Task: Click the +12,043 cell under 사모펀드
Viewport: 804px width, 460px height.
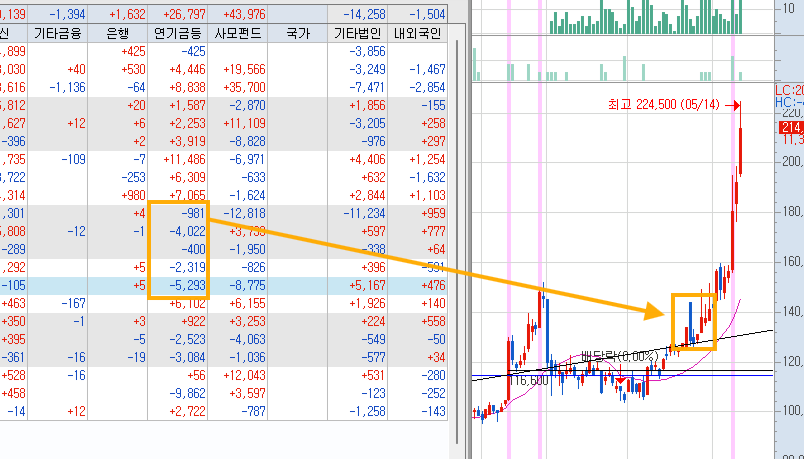Action: coord(244,375)
